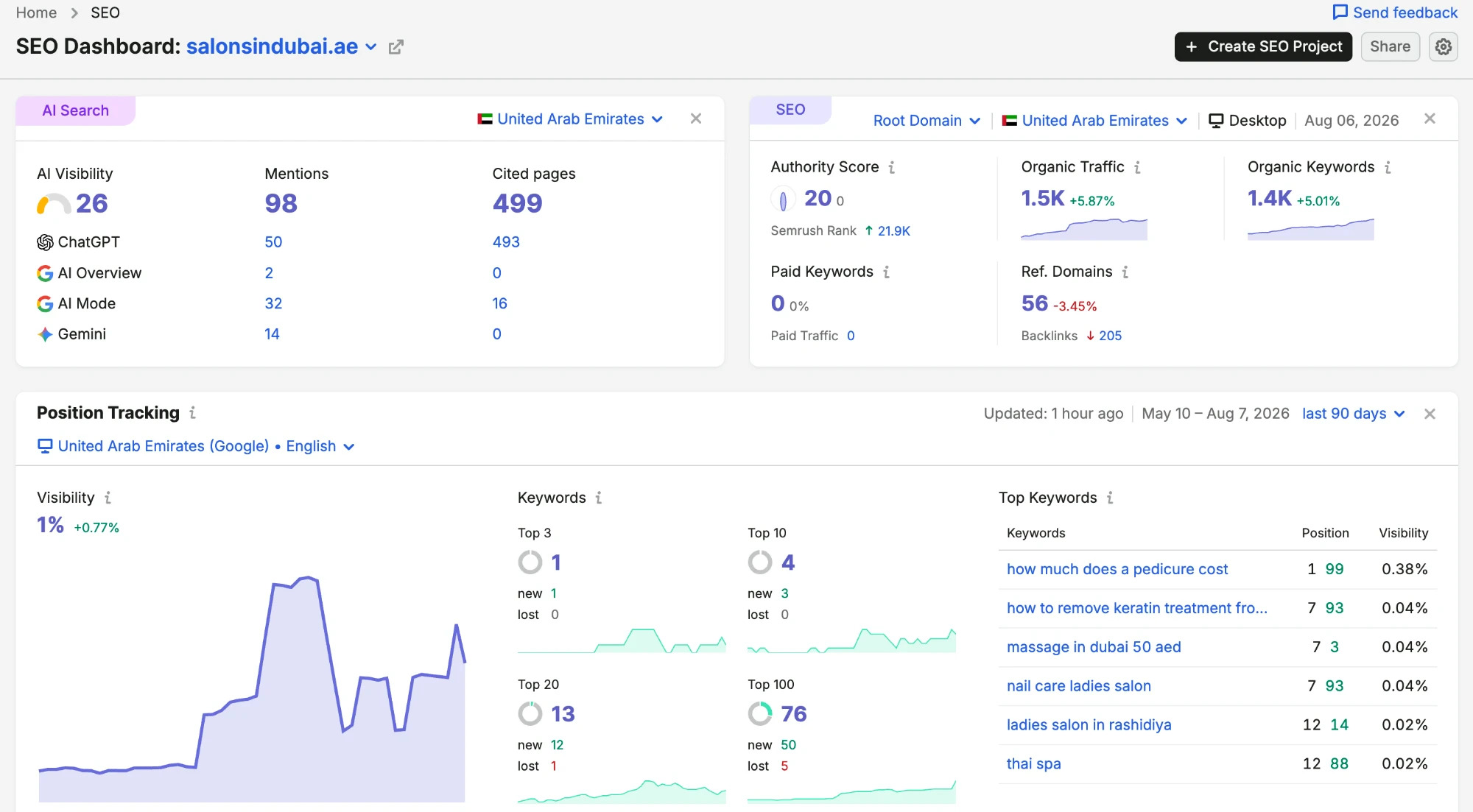Close the SEO widget

point(1430,119)
